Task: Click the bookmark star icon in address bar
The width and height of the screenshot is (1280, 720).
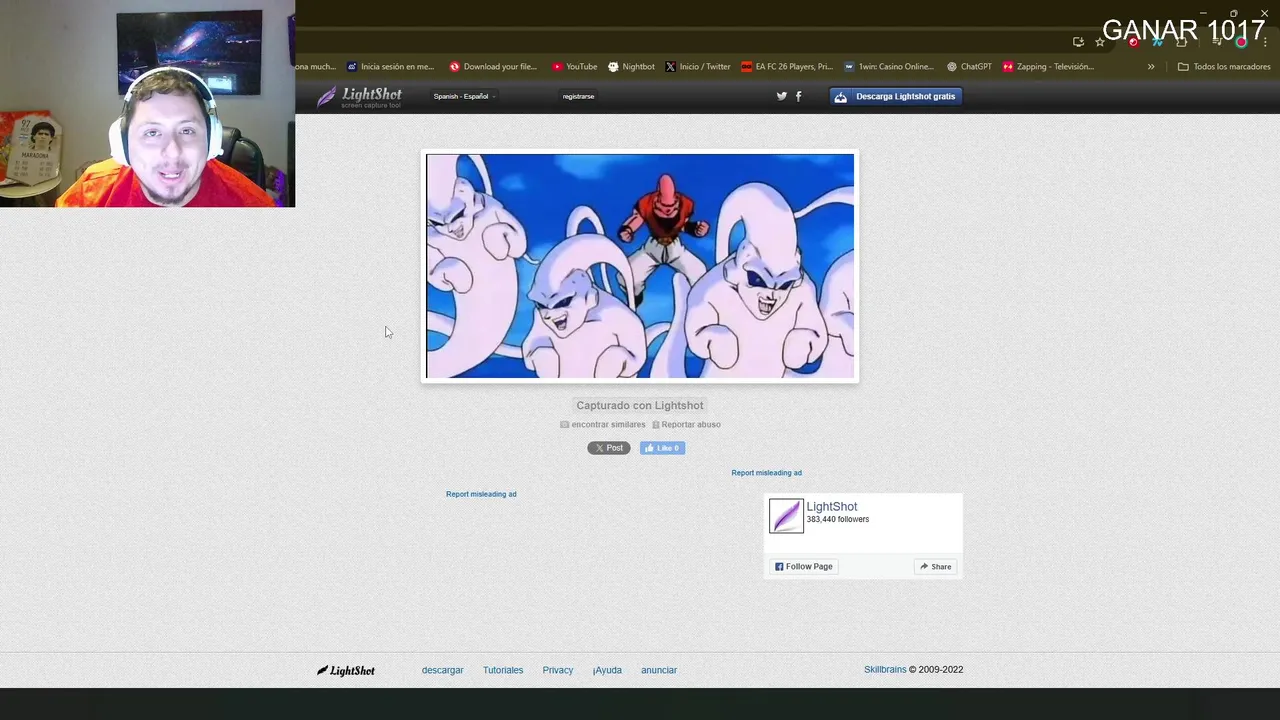Action: point(1100,42)
